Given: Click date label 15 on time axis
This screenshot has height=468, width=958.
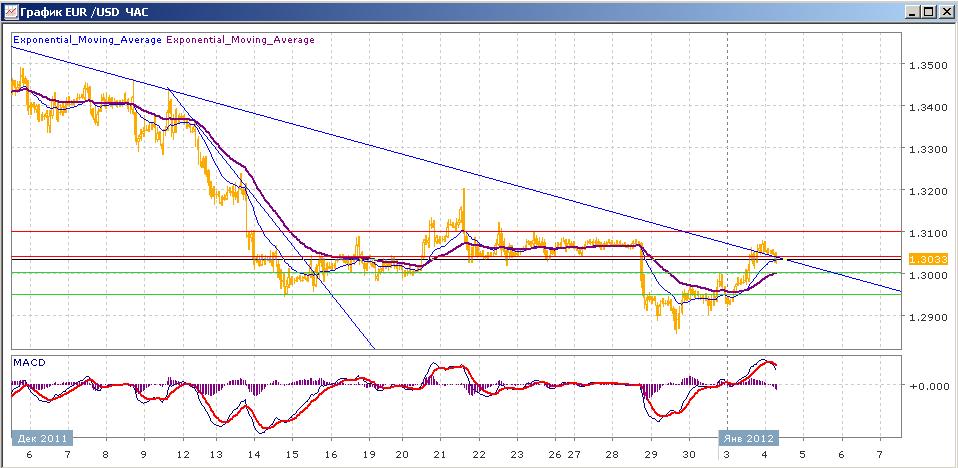Looking at the screenshot, I should click(x=292, y=456).
